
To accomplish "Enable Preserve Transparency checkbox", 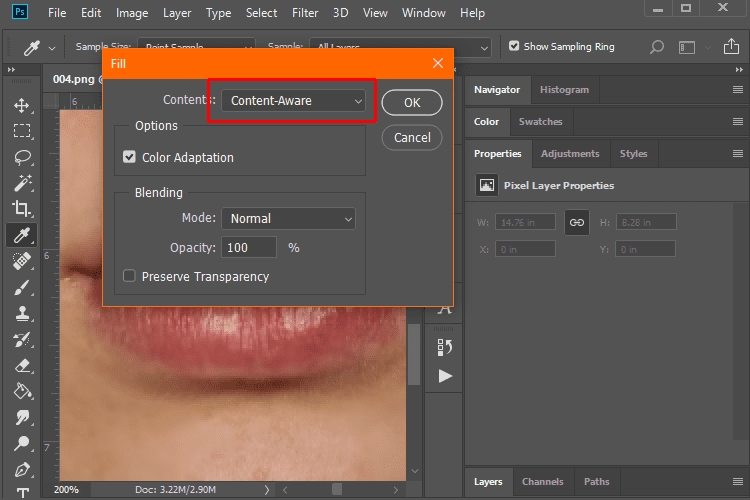I will (x=129, y=276).
